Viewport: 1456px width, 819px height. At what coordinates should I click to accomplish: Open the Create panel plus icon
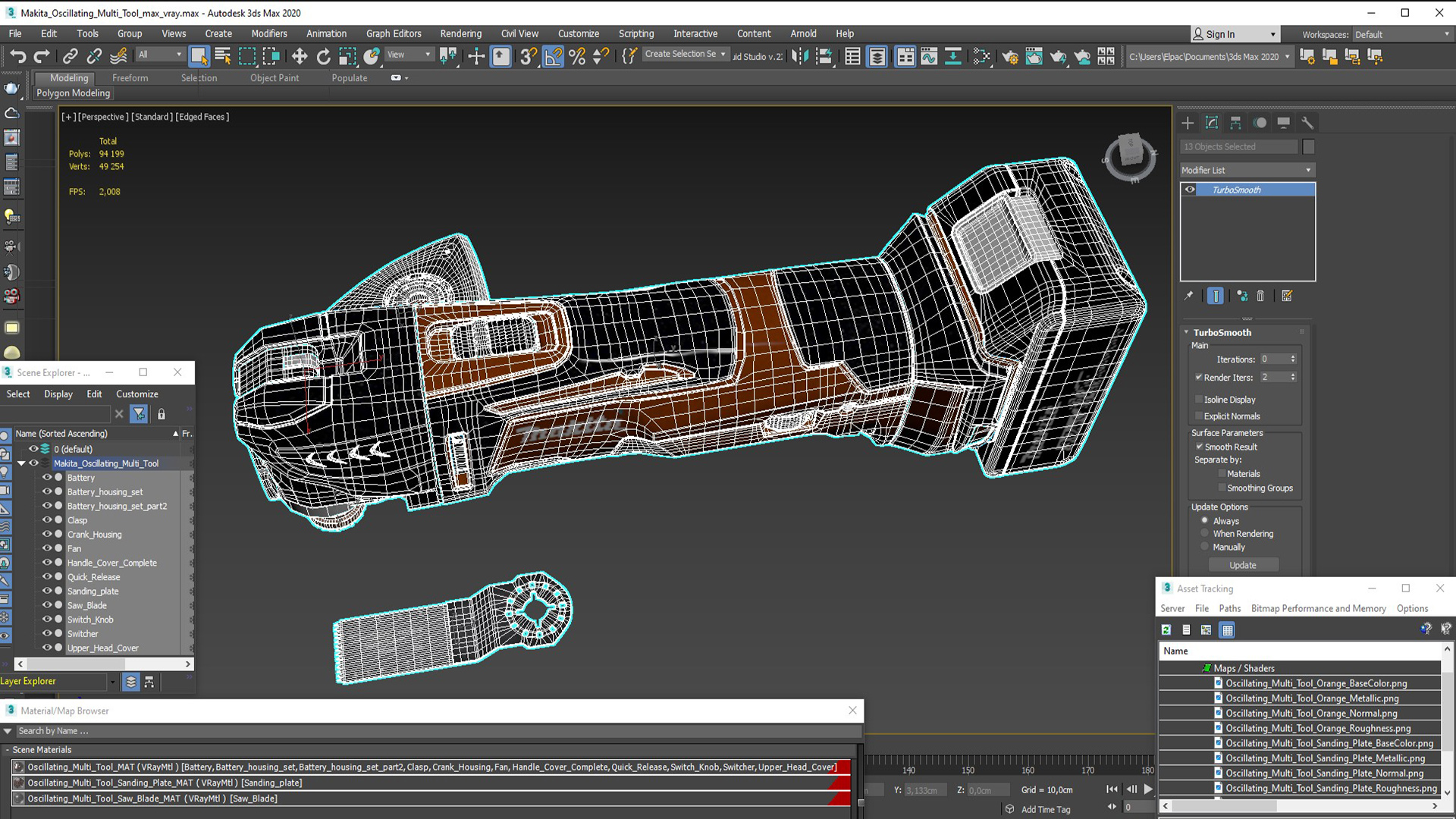[x=1188, y=123]
